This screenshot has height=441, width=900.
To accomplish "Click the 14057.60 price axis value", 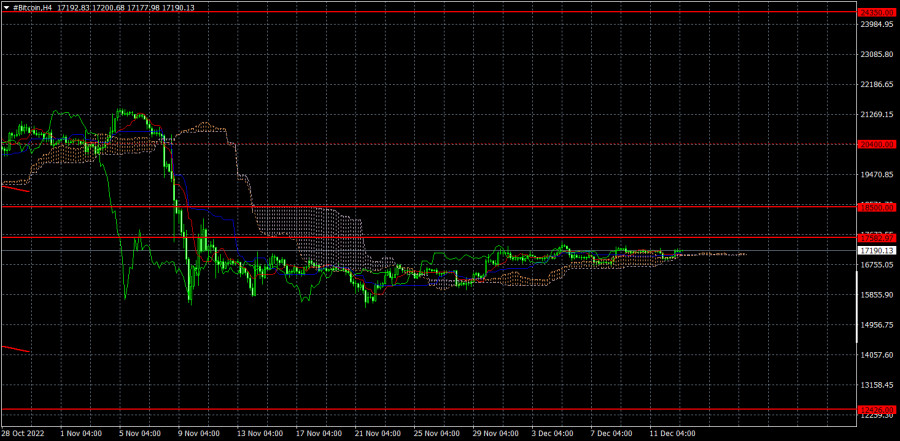I will coord(877,355).
